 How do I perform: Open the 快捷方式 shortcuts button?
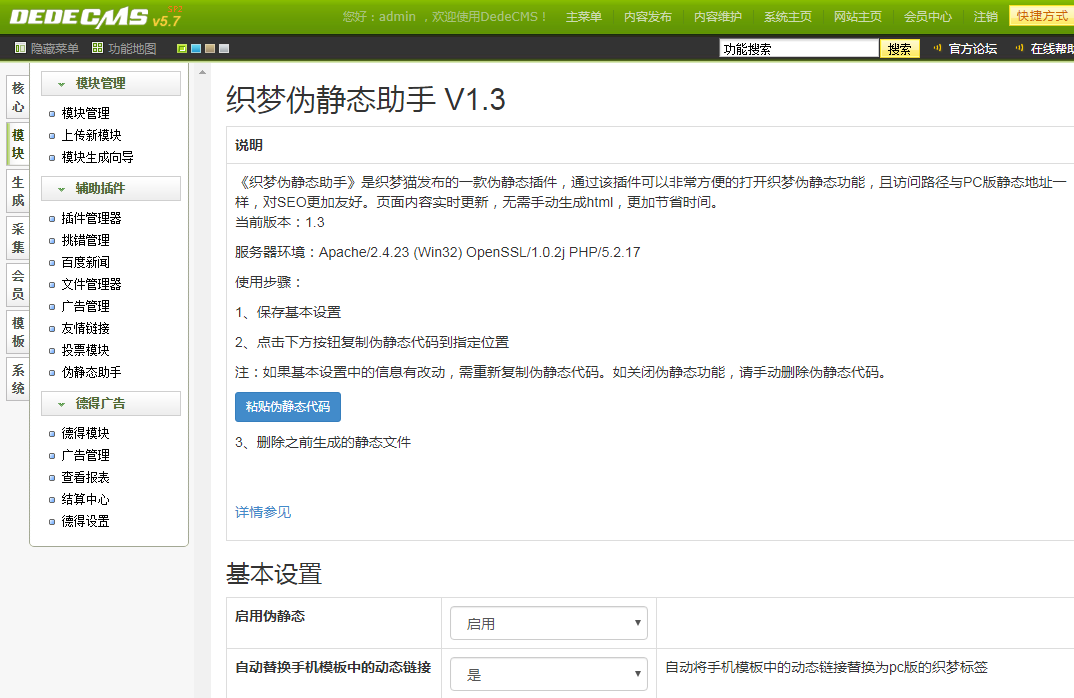point(1042,16)
